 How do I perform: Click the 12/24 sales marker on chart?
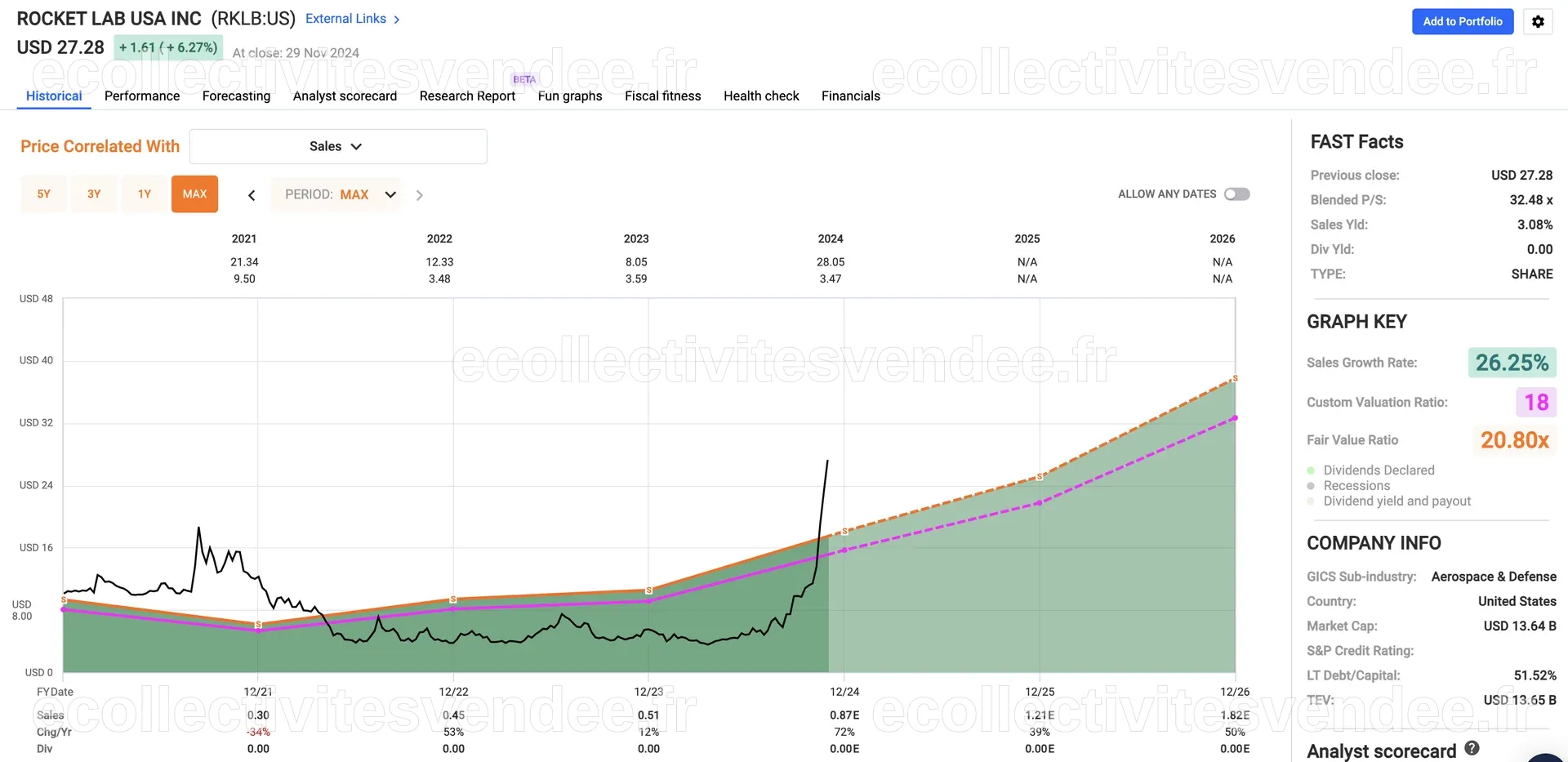[844, 532]
